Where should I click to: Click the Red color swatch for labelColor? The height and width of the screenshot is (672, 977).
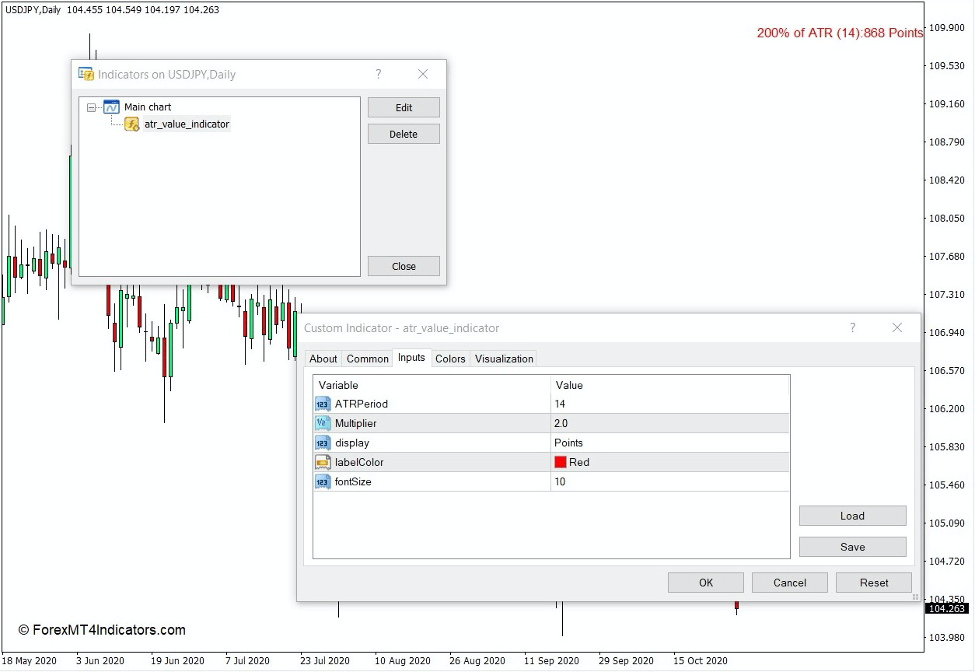tap(563, 462)
